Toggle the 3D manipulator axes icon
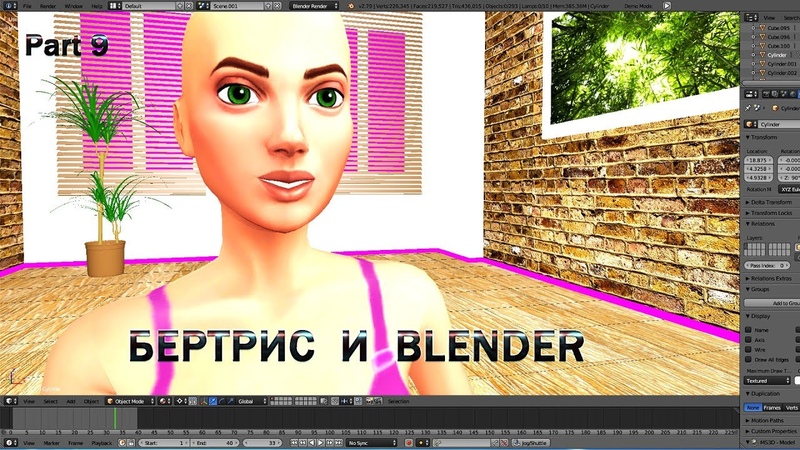This screenshot has height=450, width=800. pos(204,402)
